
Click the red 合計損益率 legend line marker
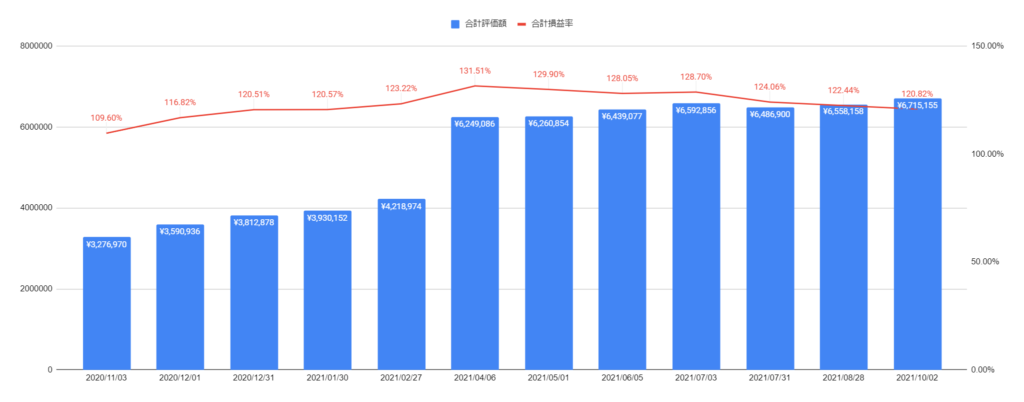tap(522, 23)
